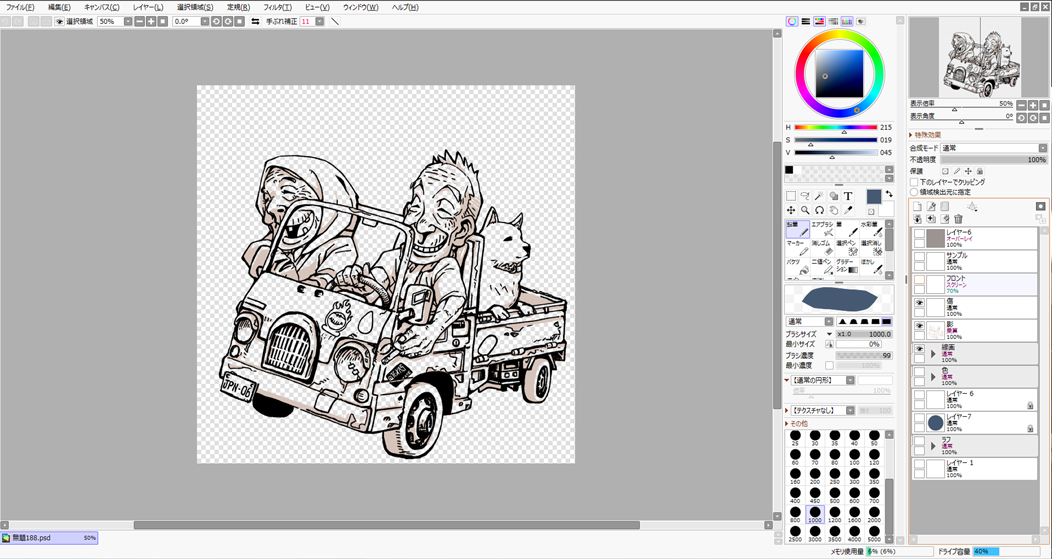Select the Lasso selection tool
This screenshot has width=1052, height=559.
point(805,196)
